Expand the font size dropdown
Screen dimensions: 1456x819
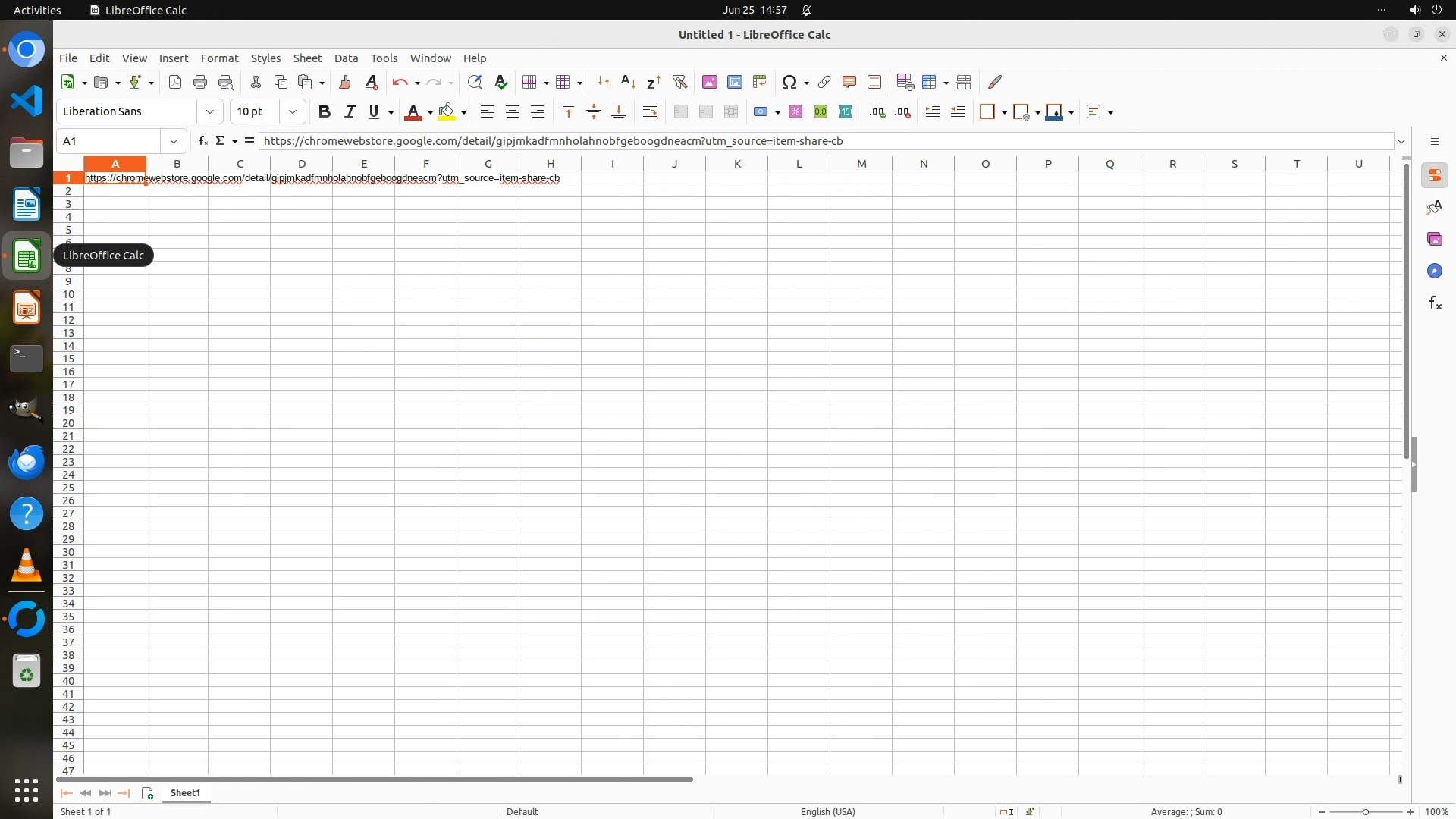(x=293, y=112)
